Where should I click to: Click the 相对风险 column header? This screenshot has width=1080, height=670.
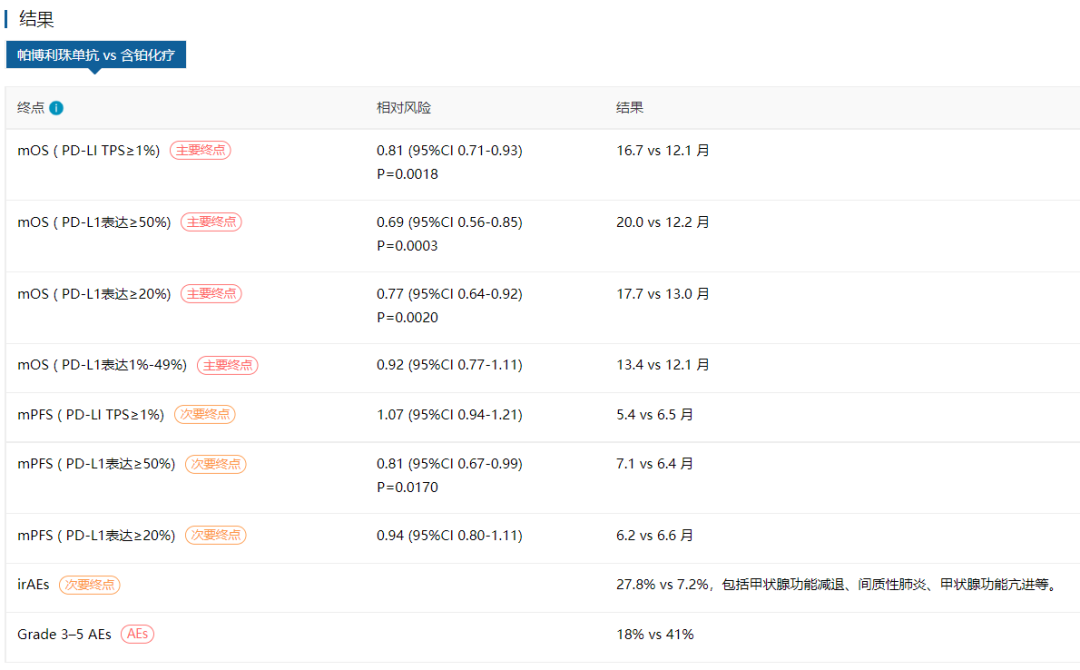coord(404,108)
